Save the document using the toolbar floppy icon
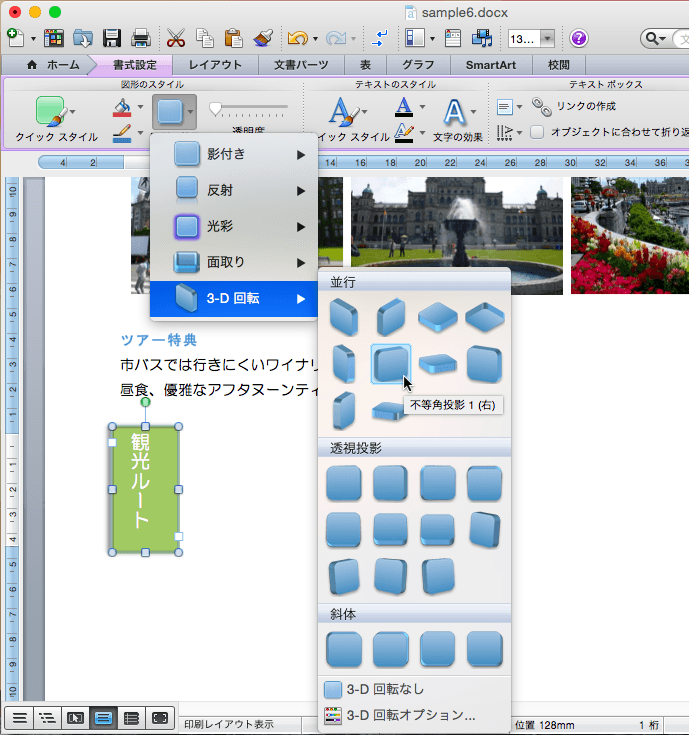Screen dimensions: 689x735 [x=112, y=39]
